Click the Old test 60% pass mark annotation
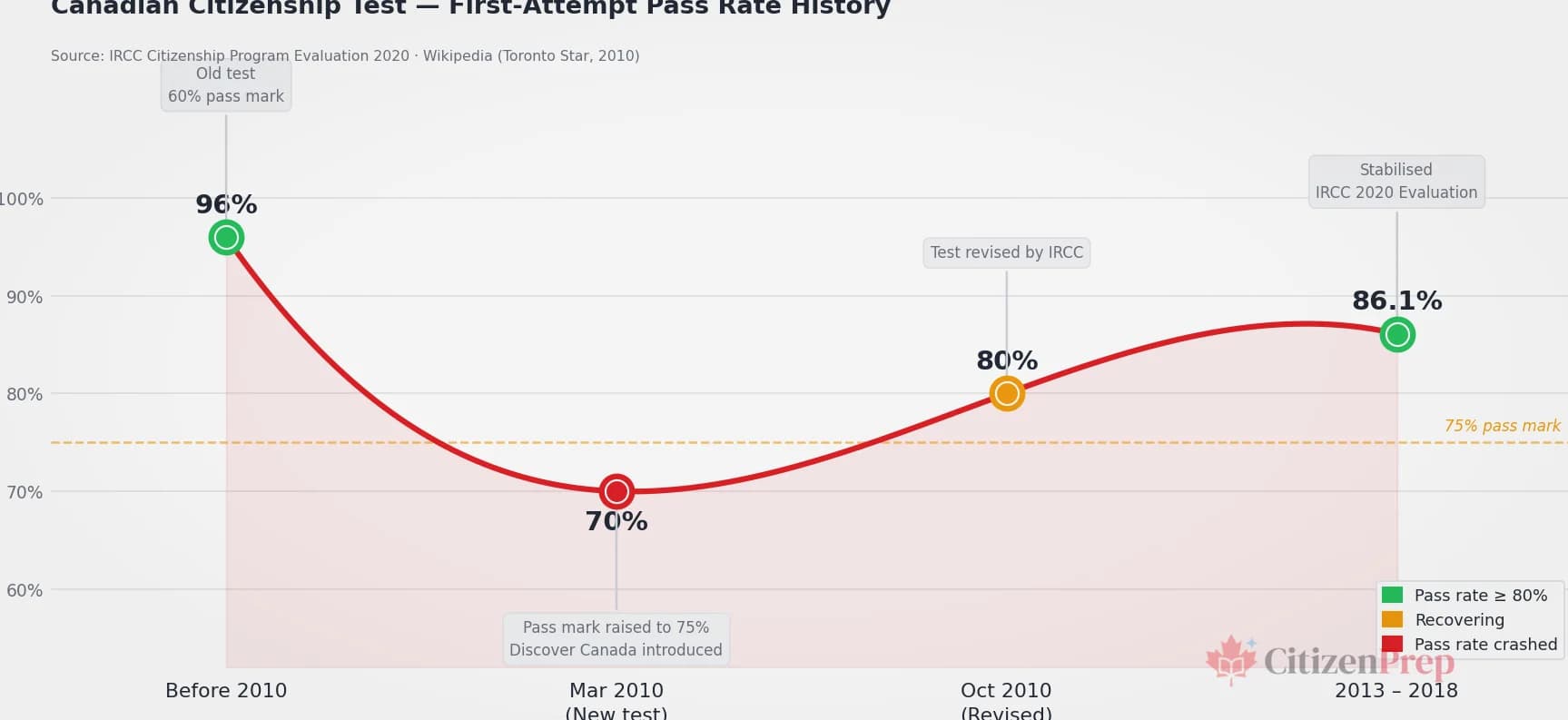Image resolution: width=1568 pixels, height=720 pixels. pyautogui.click(x=226, y=85)
